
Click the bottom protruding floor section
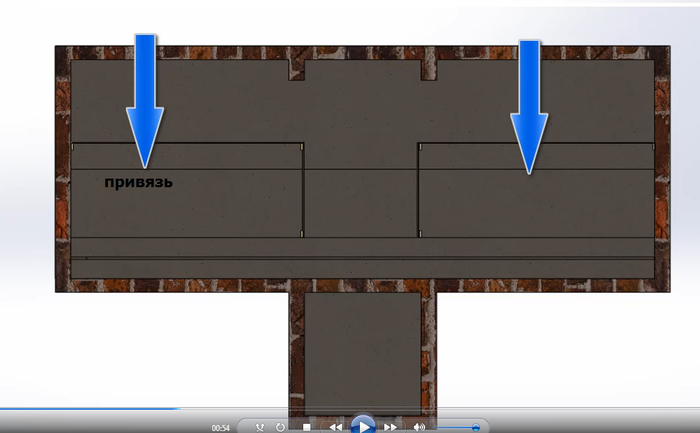coord(361,350)
